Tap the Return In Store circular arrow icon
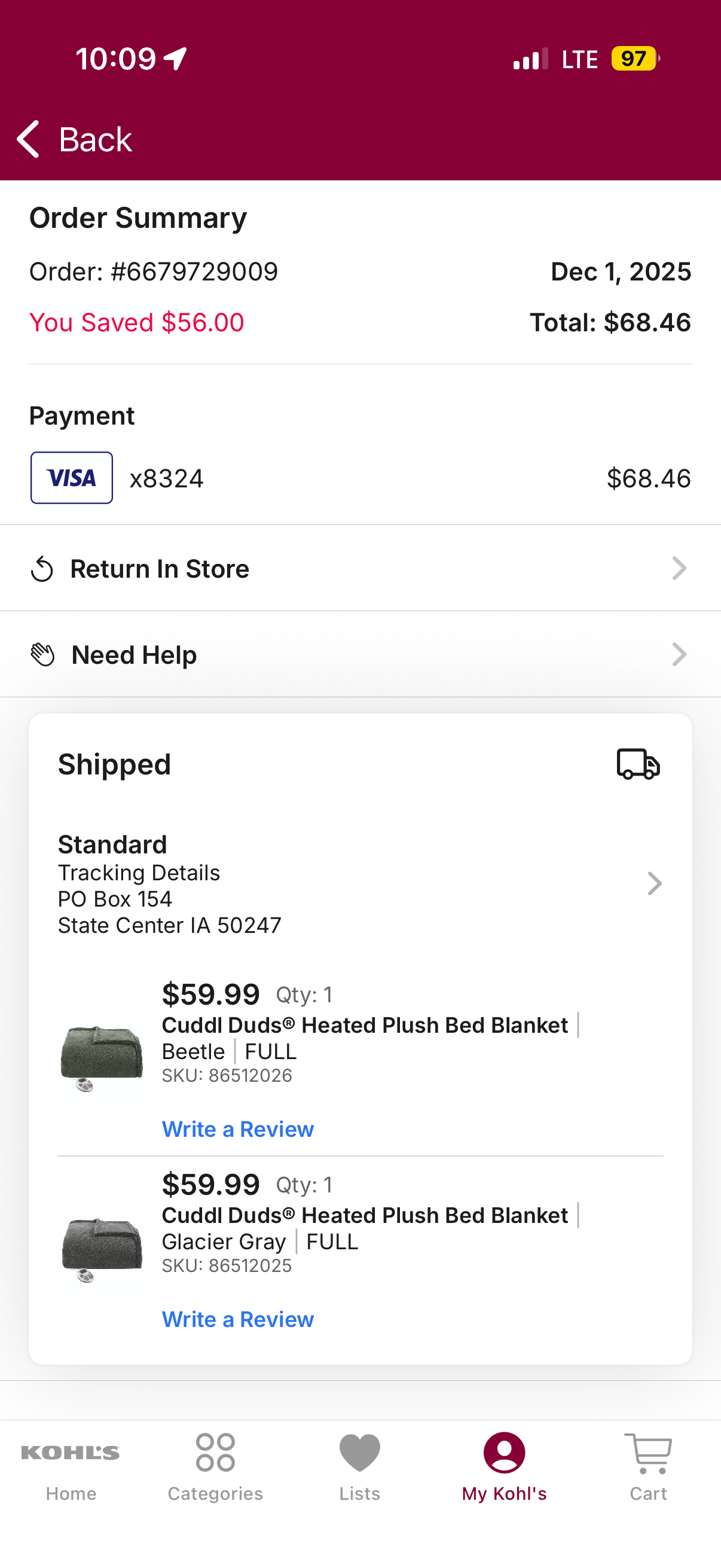 tap(42, 569)
